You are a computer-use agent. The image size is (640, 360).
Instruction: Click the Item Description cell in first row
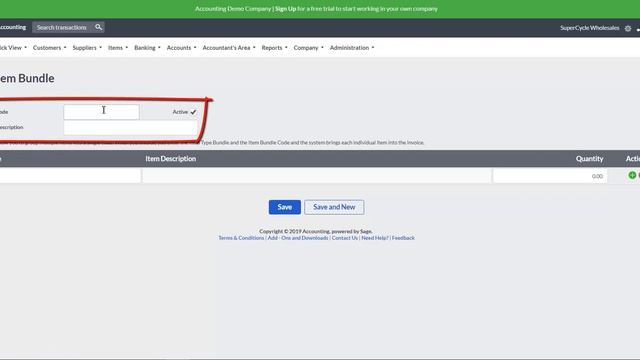coord(317,176)
